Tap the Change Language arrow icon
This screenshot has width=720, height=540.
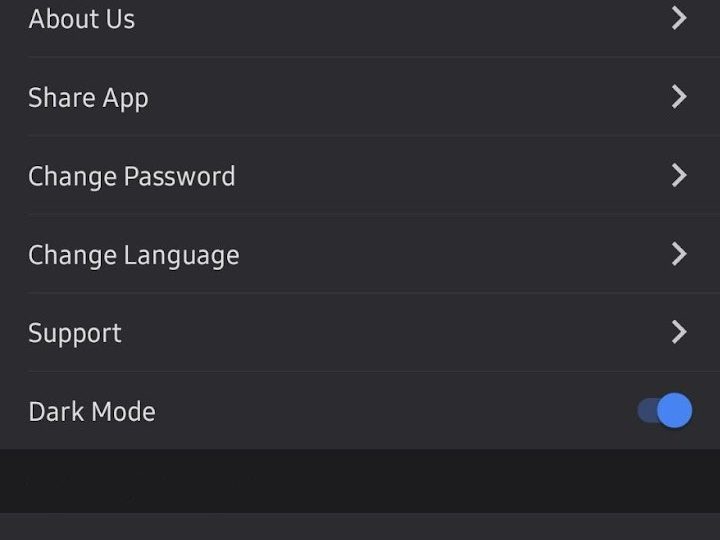679,254
